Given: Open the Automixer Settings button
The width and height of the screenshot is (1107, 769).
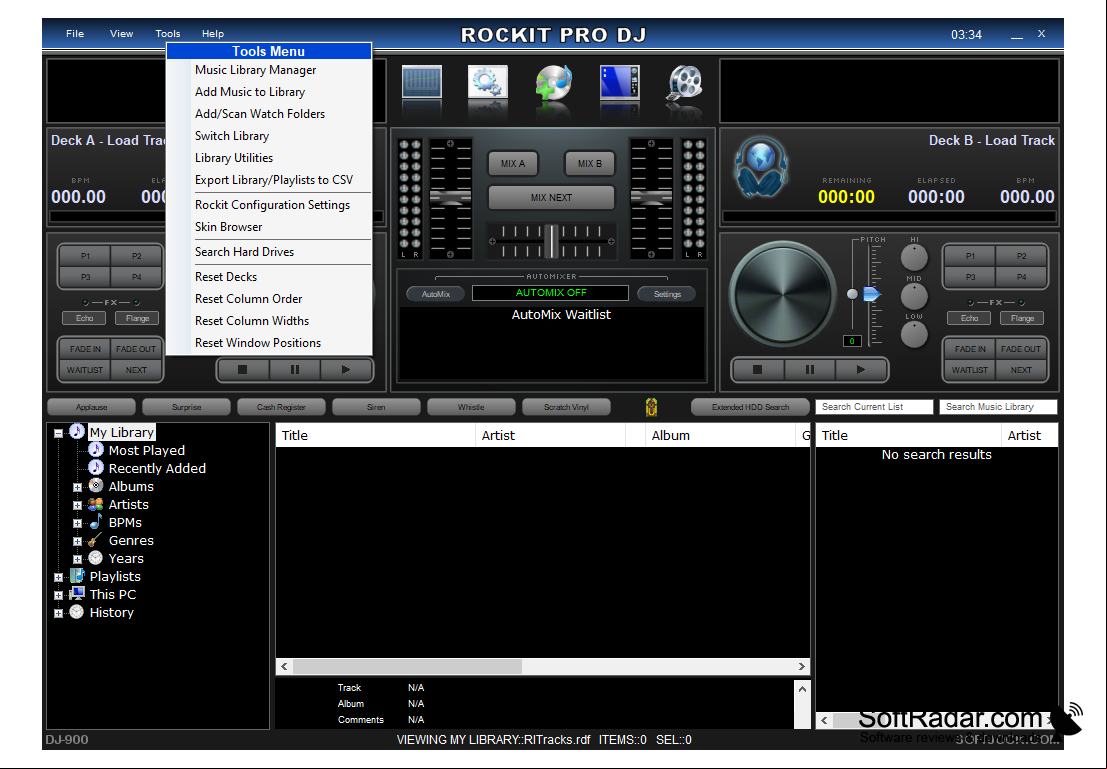Looking at the screenshot, I should [667, 294].
